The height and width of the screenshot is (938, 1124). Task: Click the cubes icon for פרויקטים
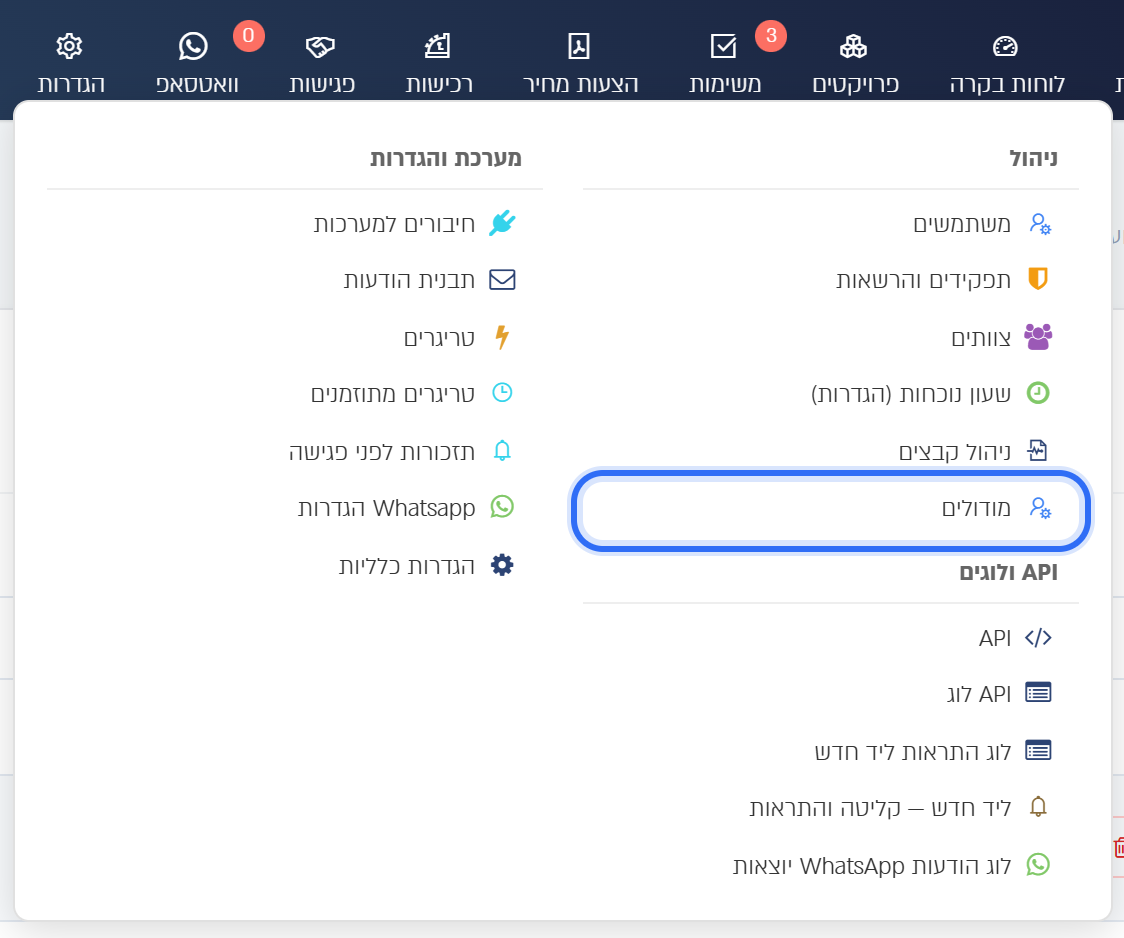[853, 47]
